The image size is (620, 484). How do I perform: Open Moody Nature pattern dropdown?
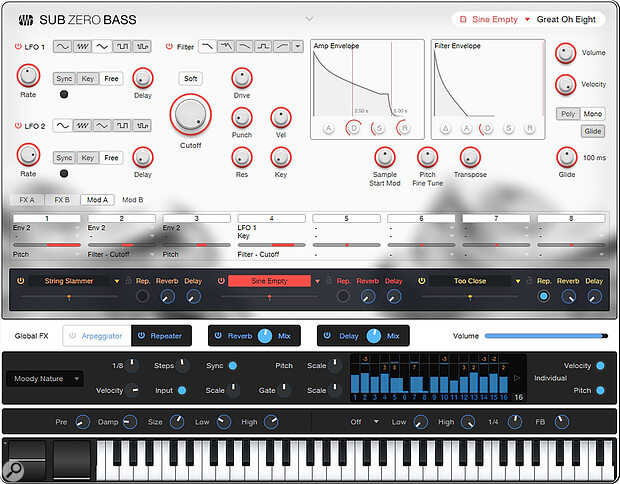click(45, 378)
